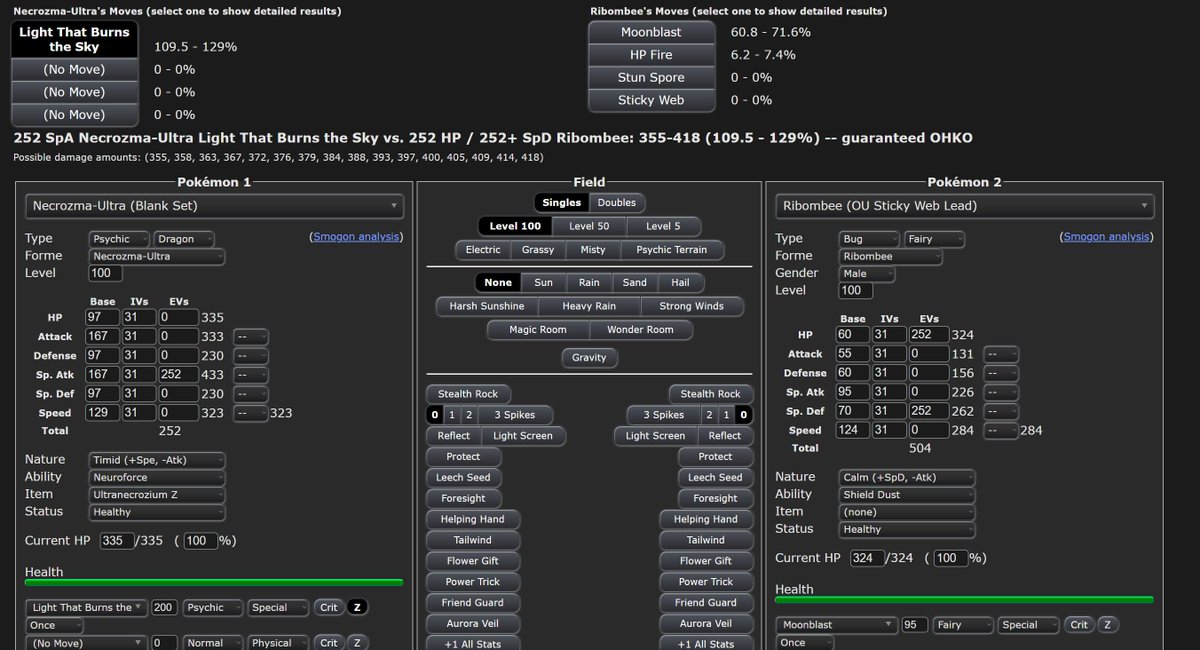Switch field to Doubles format
Screen dimensions: 1200x650
616,202
